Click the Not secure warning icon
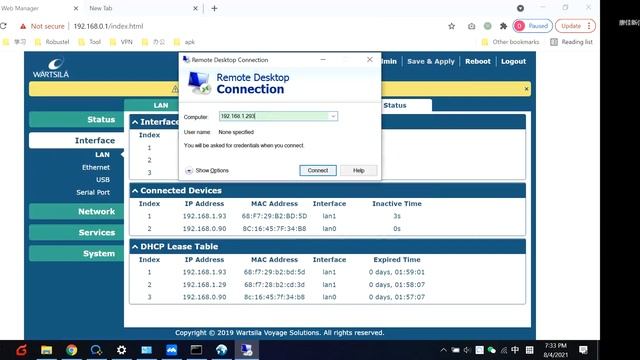Viewport: 640px width, 360px height. 23,26
